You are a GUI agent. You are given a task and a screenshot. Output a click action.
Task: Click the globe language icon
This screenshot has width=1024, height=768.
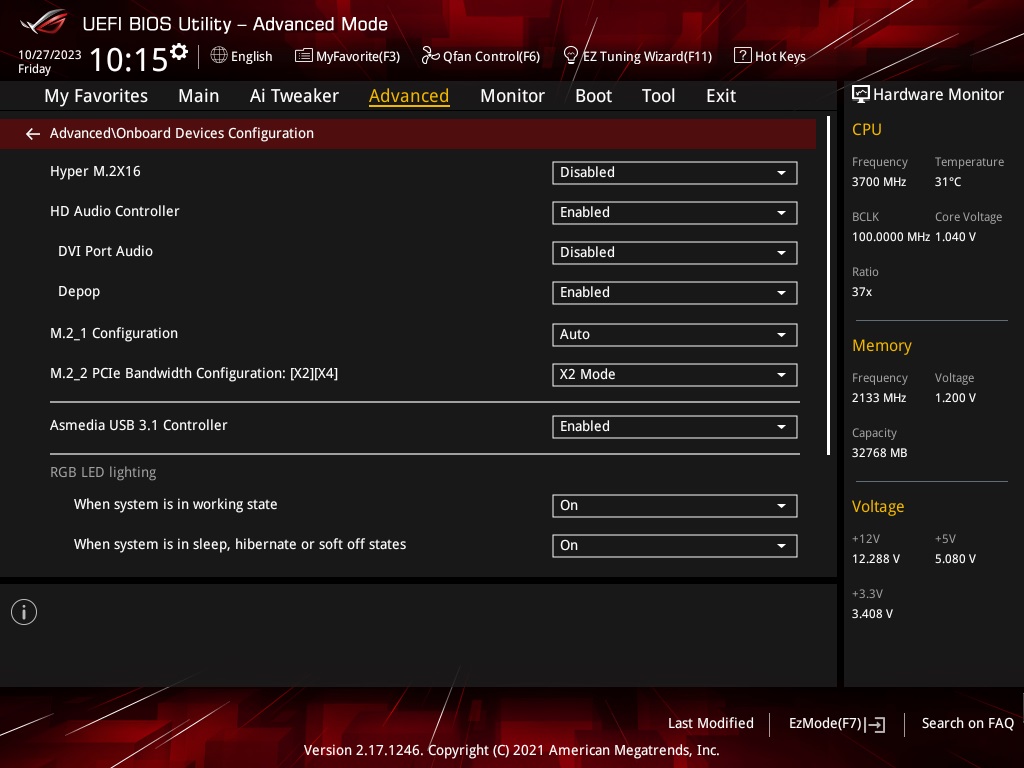[x=219, y=56]
